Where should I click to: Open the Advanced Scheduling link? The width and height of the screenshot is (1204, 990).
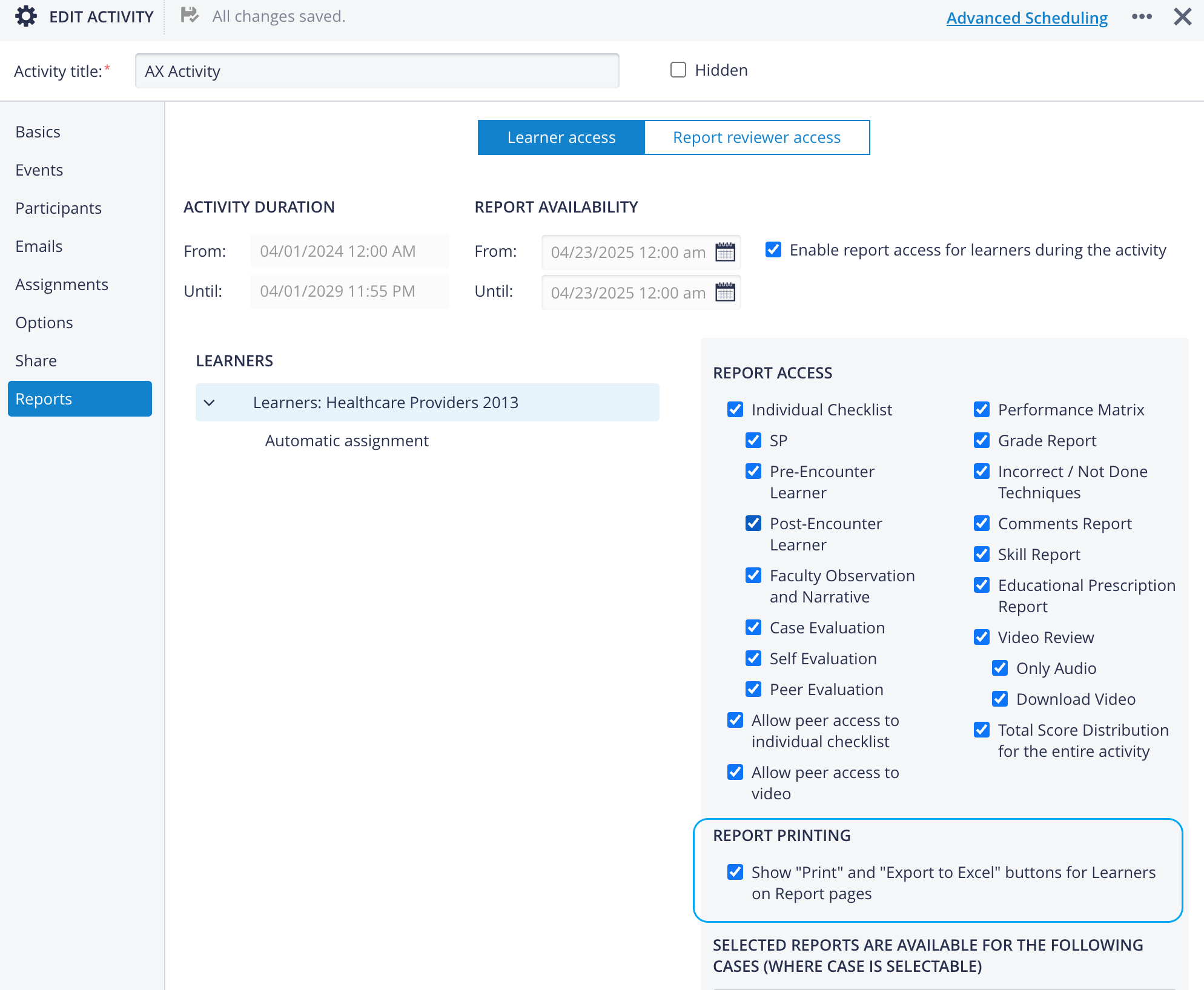(1027, 18)
